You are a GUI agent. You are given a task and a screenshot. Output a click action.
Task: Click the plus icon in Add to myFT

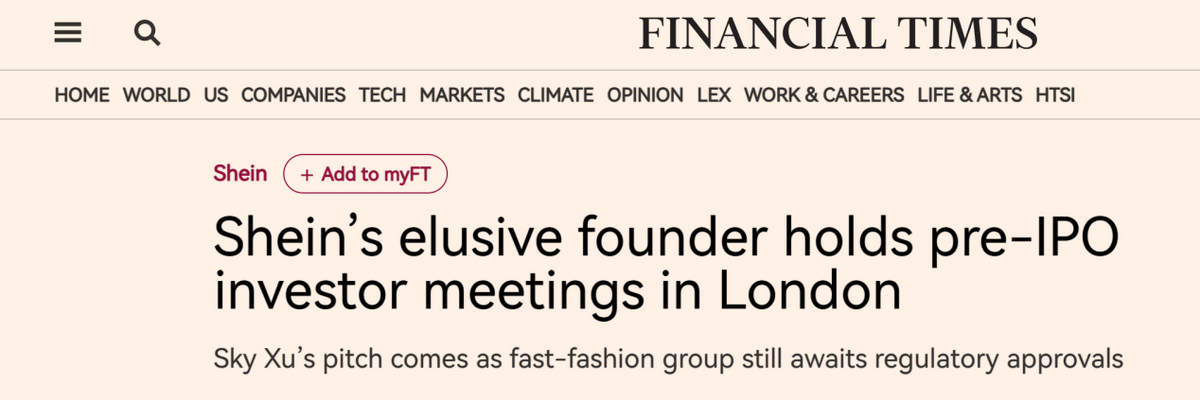[x=307, y=175]
